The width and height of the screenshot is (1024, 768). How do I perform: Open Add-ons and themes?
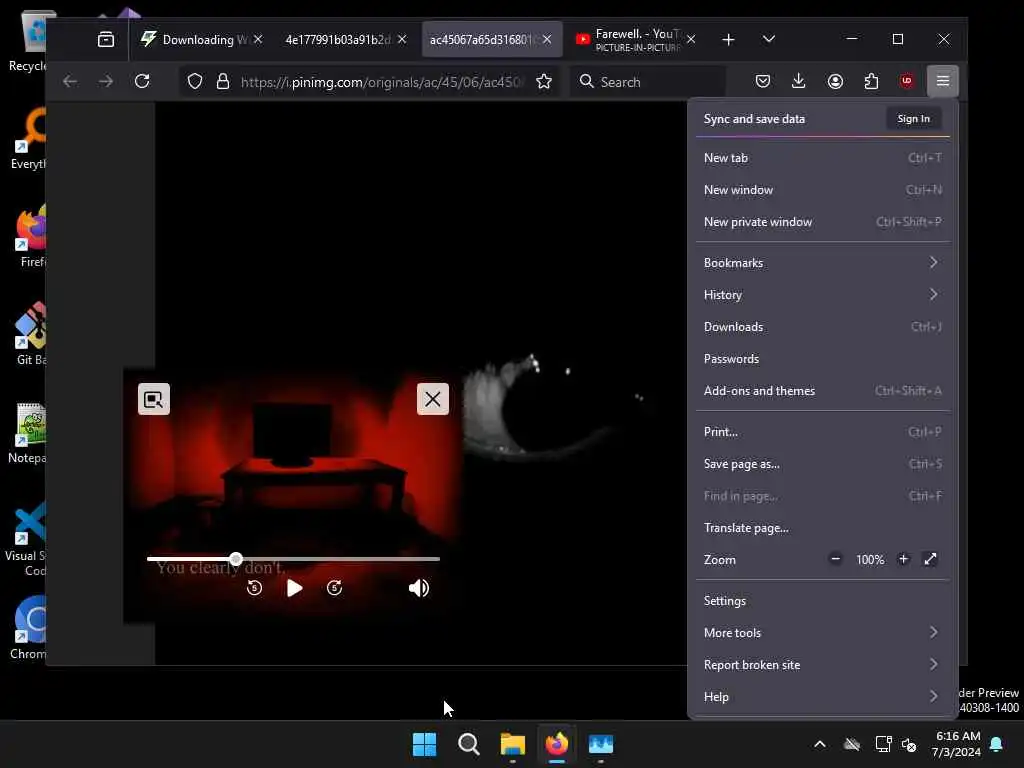coord(822,391)
